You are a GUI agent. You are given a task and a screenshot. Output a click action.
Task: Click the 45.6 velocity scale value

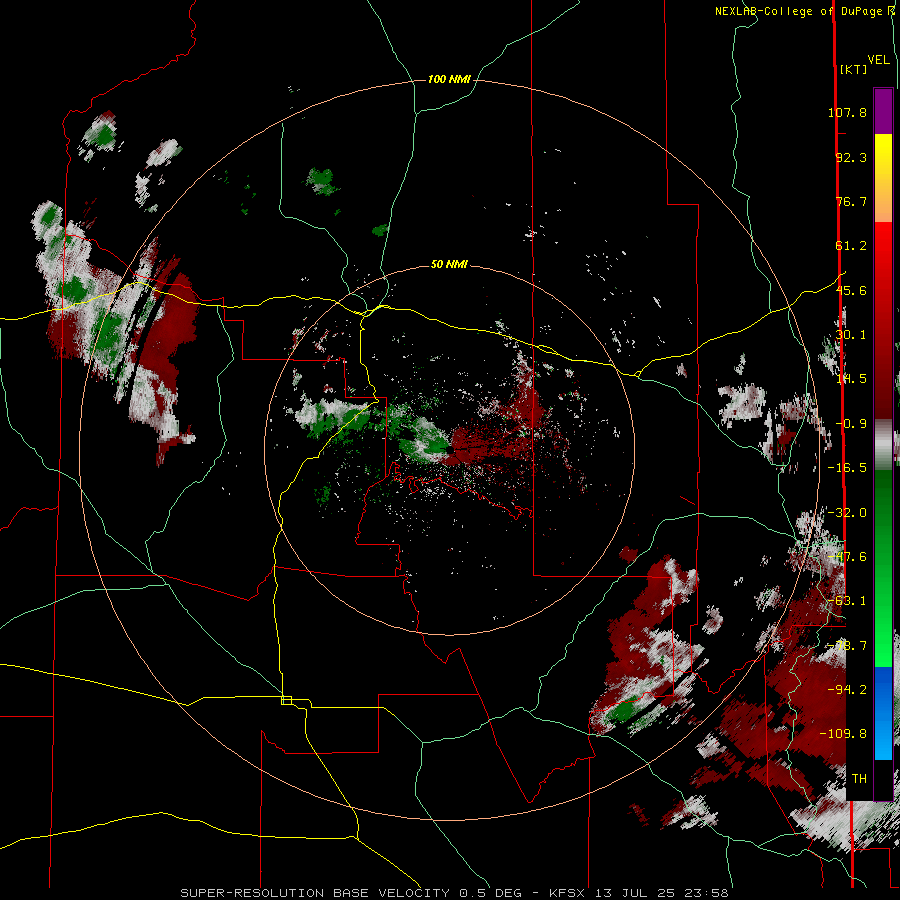coord(851,290)
